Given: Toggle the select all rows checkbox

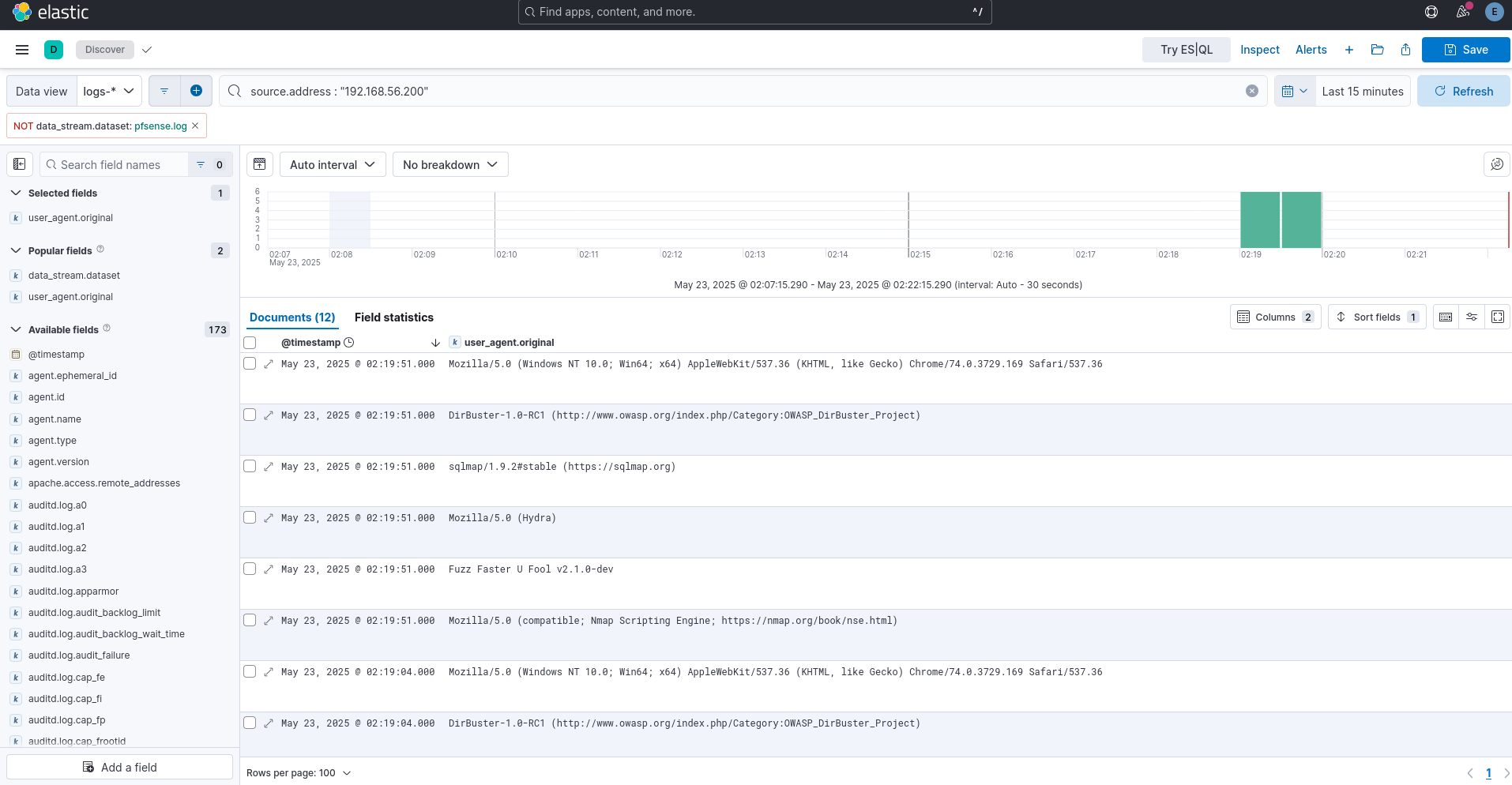Looking at the screenshot, I should [x=250, y=343].
